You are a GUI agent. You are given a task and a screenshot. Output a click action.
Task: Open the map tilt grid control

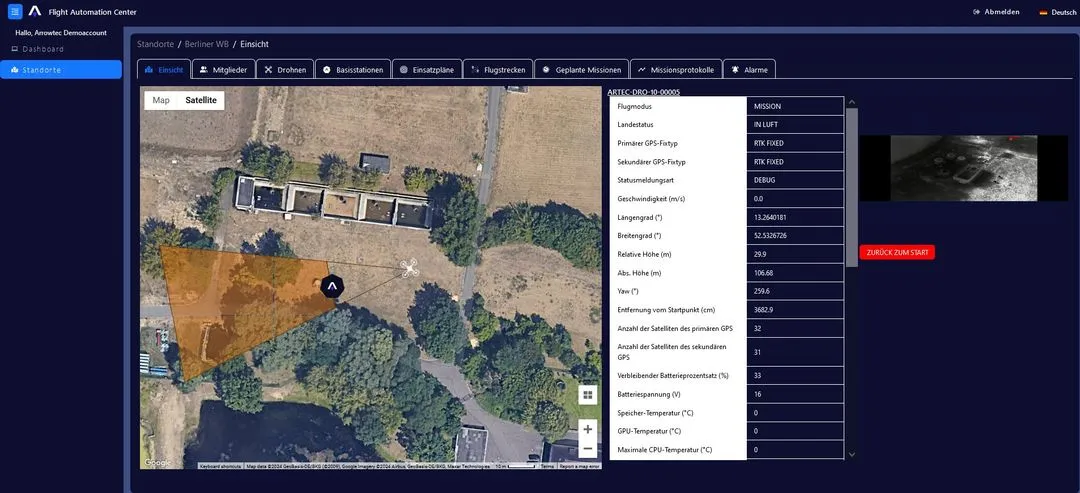[x=588, y=395]
